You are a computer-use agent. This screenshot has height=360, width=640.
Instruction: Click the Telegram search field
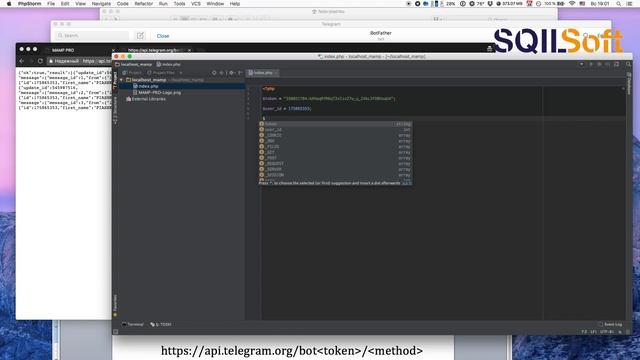point(92,36)
